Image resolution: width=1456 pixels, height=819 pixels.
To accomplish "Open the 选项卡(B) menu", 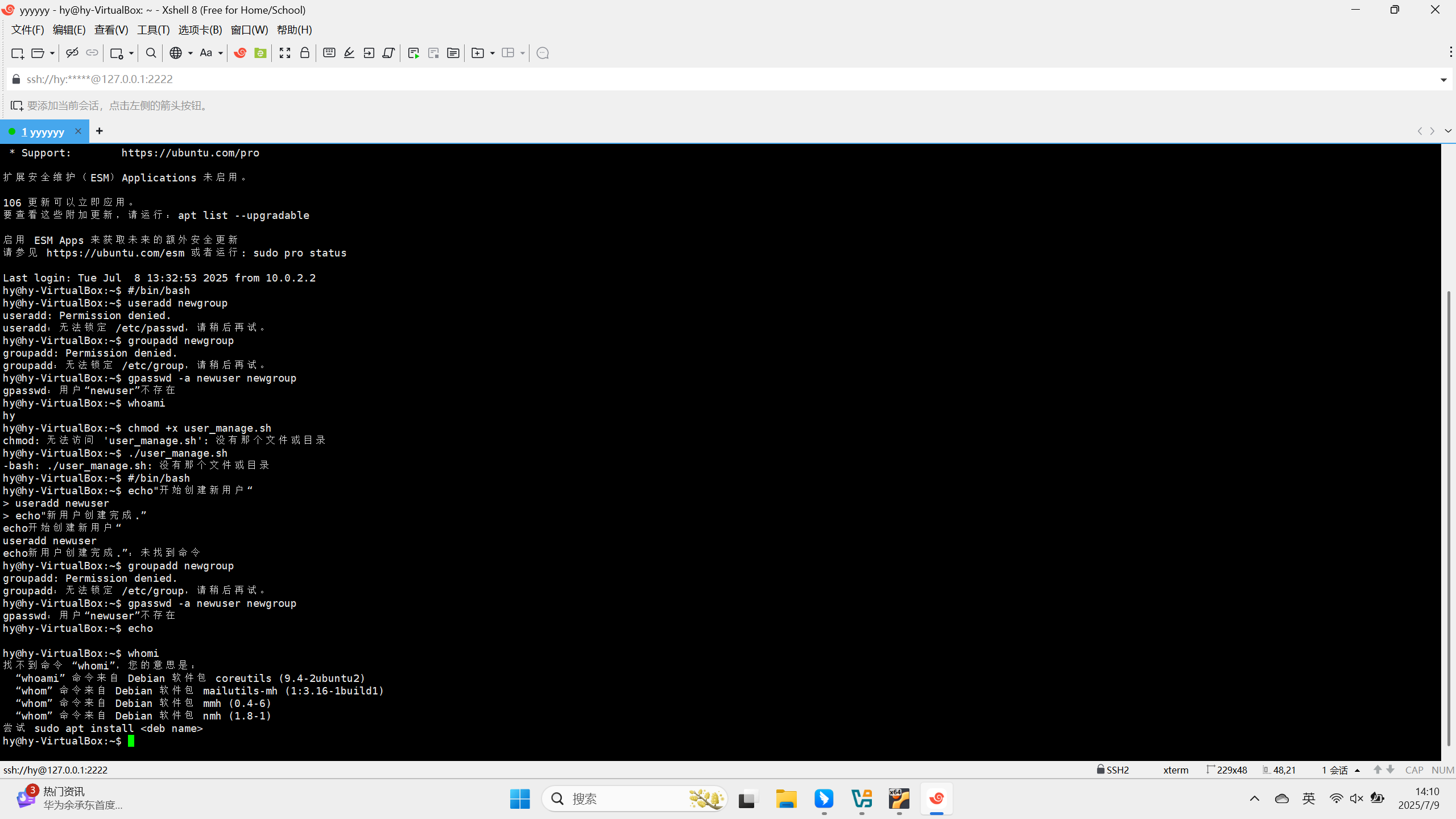I will pyautogui.click(x=200, y=30).
